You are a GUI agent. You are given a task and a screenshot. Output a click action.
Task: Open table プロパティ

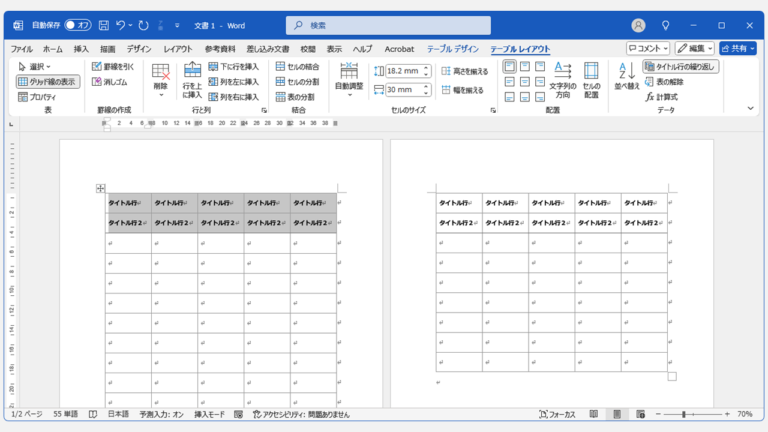pyautogui.click(x=37, y=97)
